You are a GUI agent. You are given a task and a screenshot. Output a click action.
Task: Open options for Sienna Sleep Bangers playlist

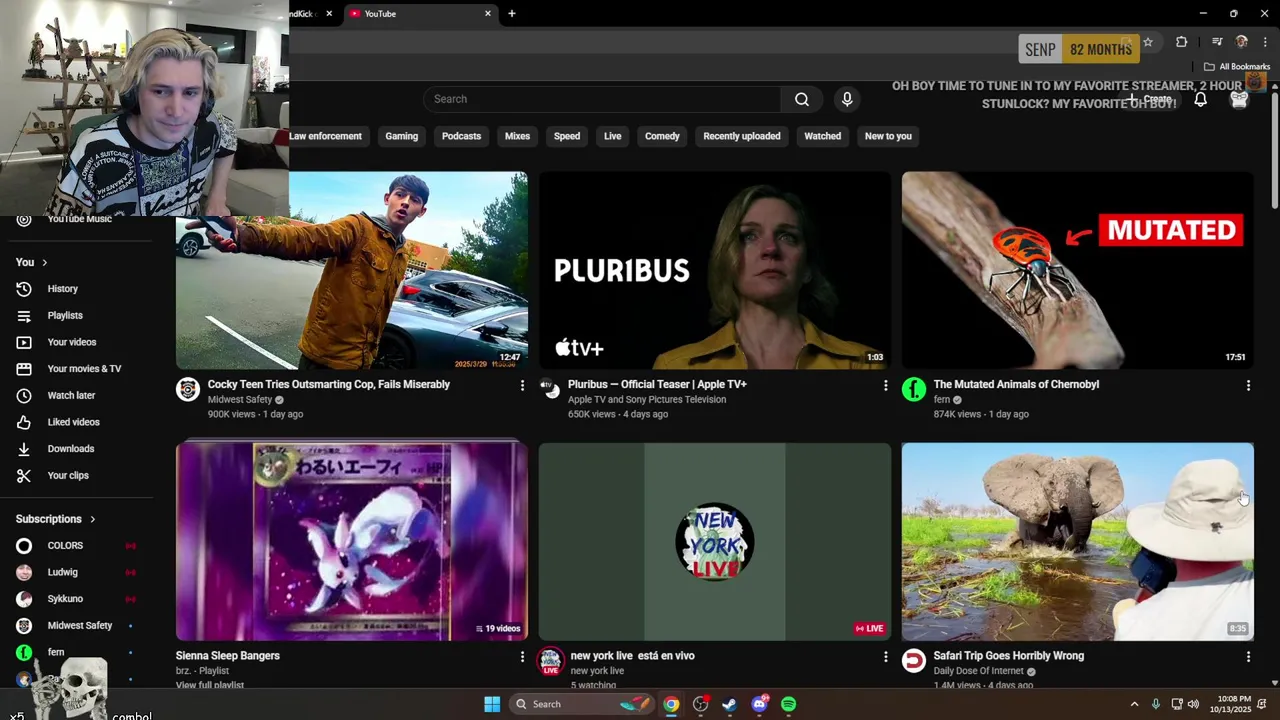(x=522, y=656)
